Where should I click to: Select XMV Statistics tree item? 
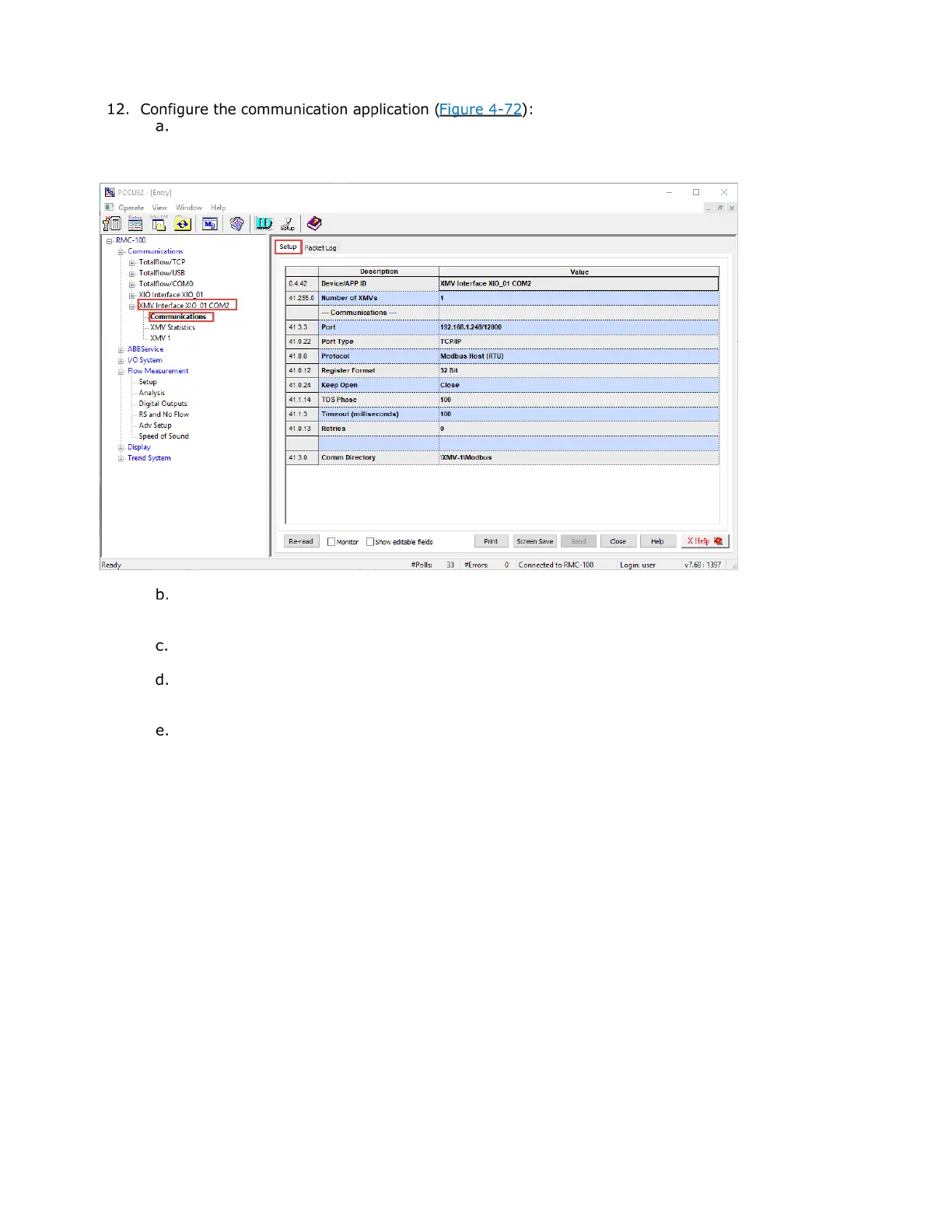173,327
